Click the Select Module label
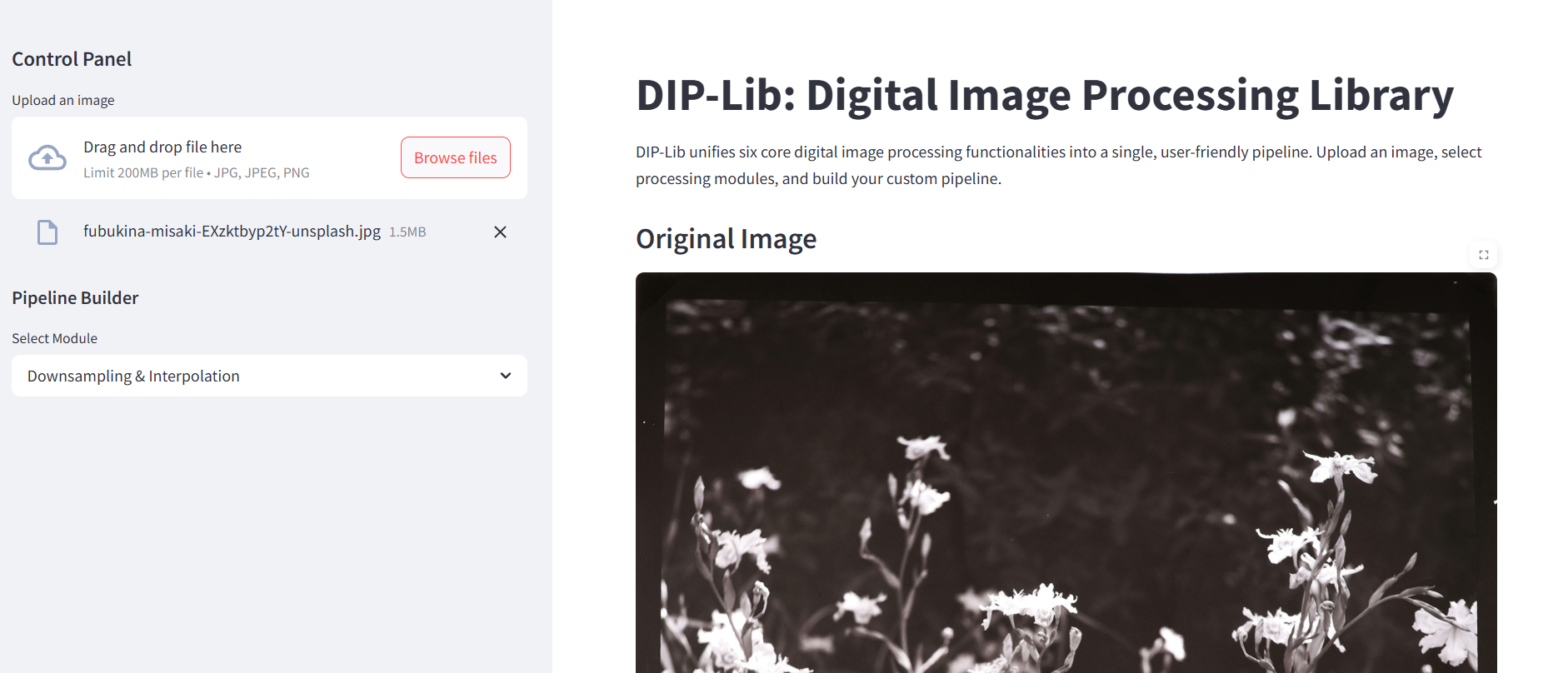The height and width of the screenshot is (673, 1568). (54, 338)
